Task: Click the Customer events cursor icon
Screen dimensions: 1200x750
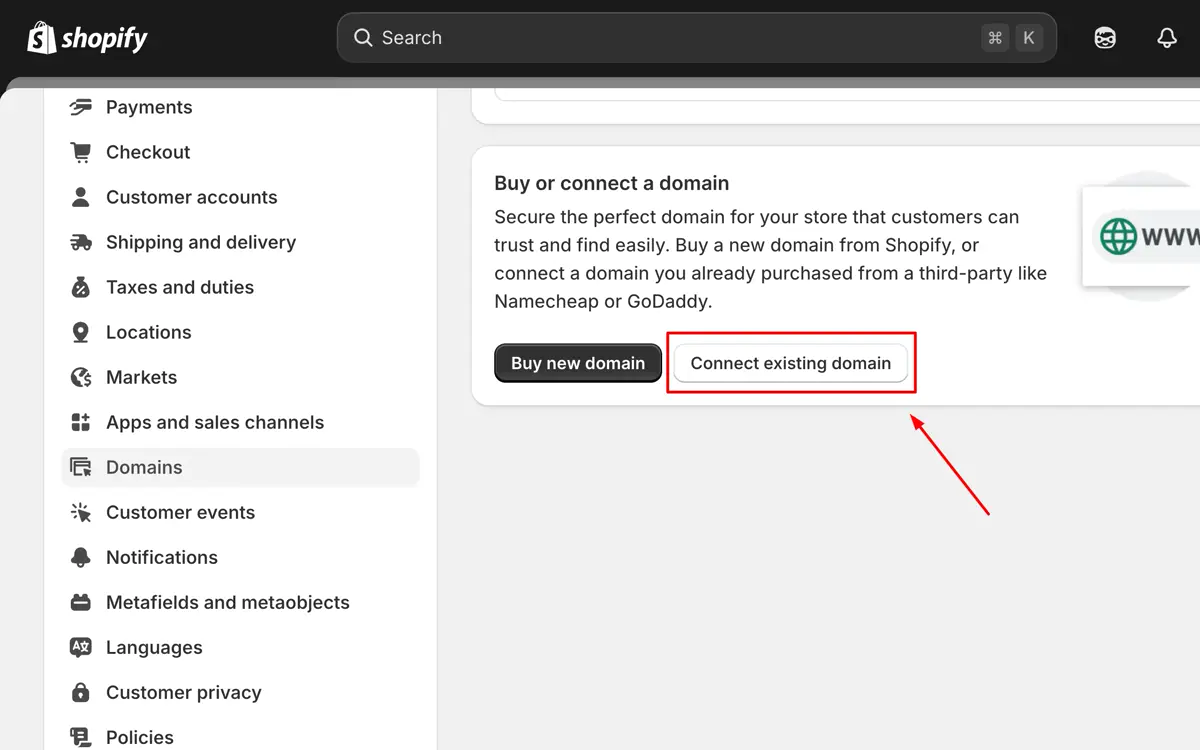Action: click(x=81, y=512)
